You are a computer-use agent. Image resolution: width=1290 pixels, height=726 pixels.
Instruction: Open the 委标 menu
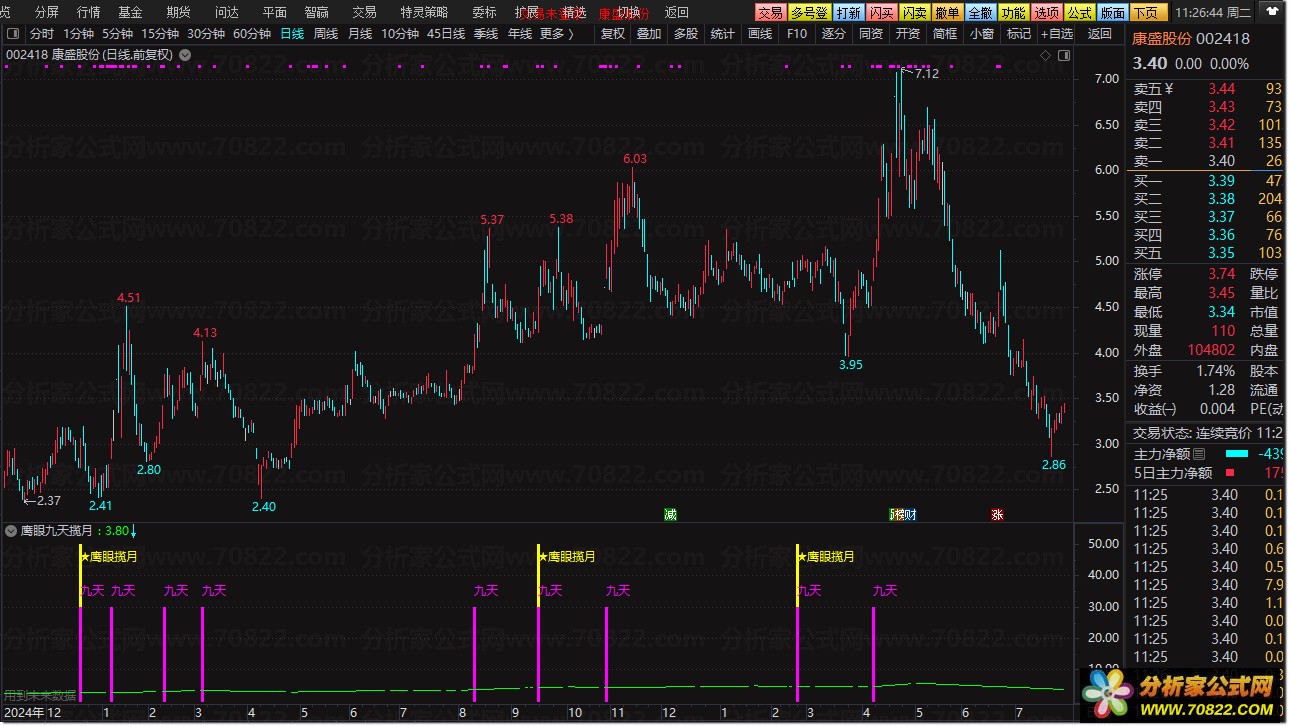click(x=484, y=13)
